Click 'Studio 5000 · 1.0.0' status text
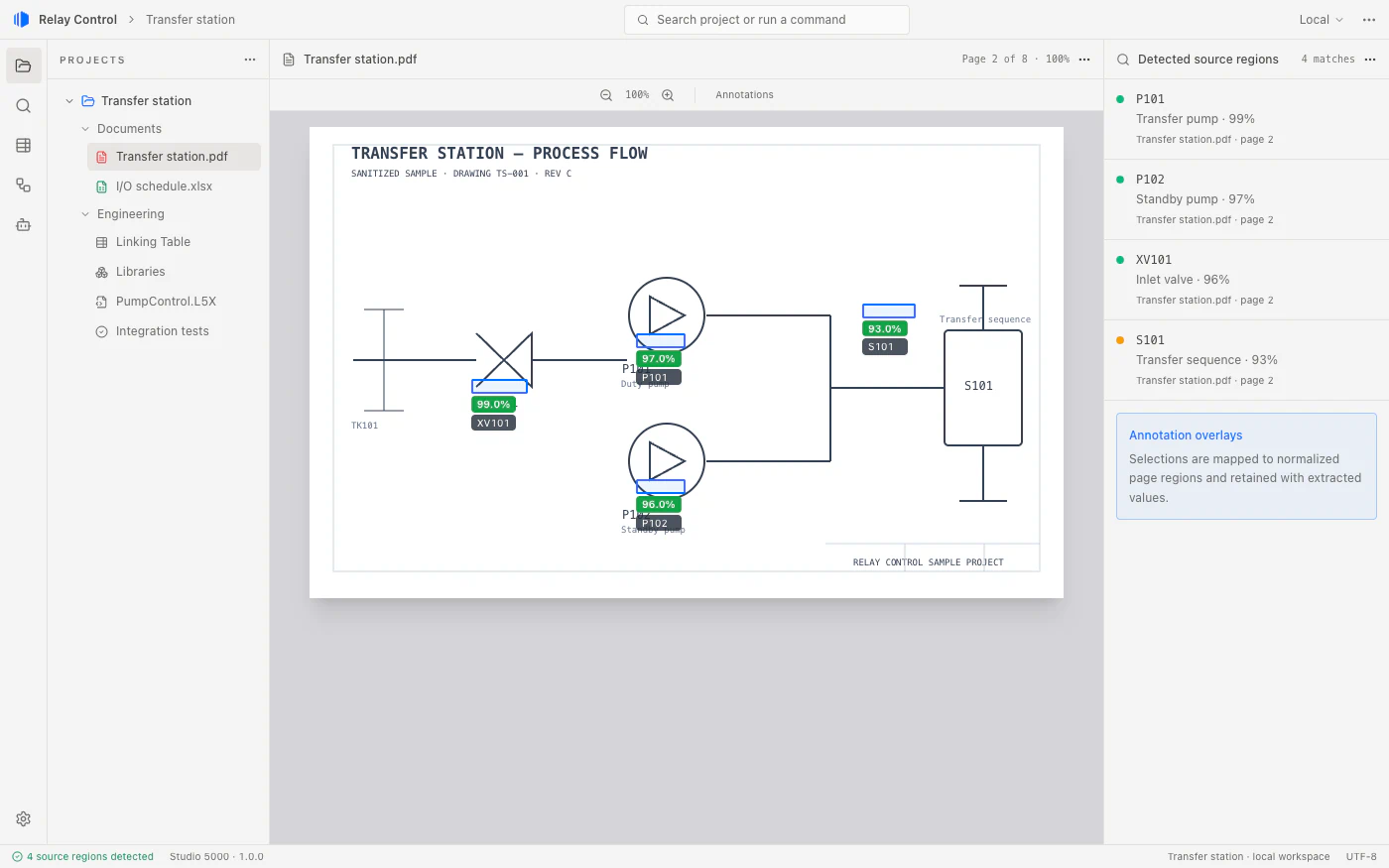The image size is (1389, 868). [216, 857]
